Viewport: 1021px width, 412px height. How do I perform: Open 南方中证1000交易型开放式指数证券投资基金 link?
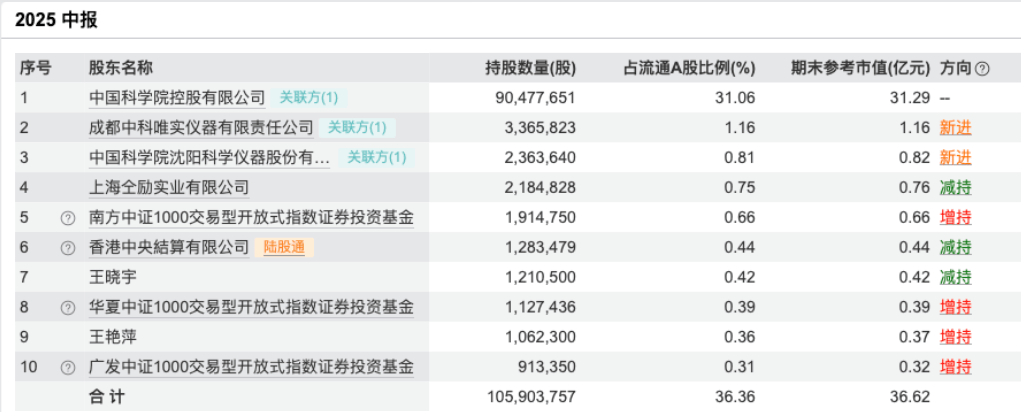tap(250, 218)
